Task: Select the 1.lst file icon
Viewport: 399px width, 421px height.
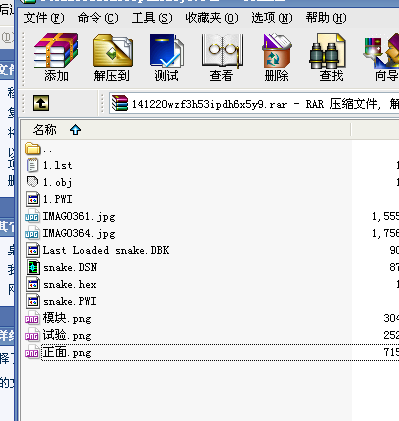Action: point(32,165)
